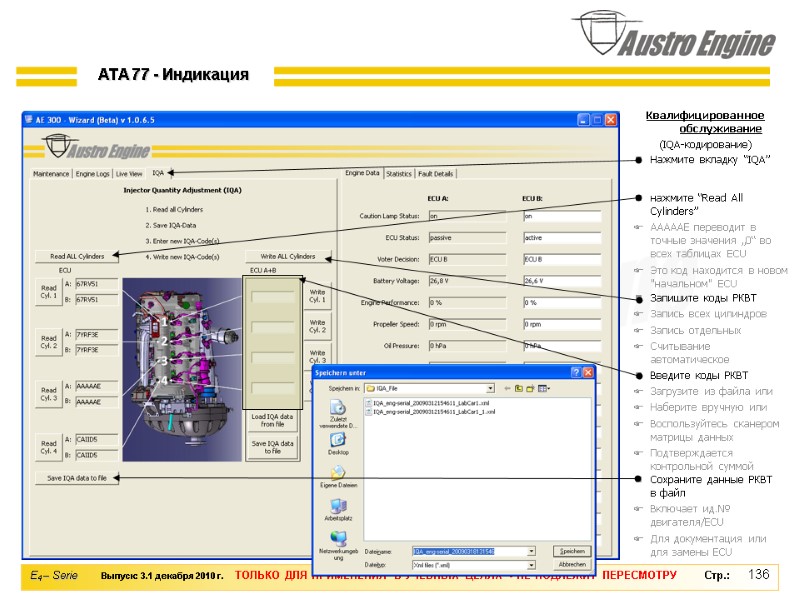
Task: Click inside the Dateiname input field
Action: tap(469, 551)
